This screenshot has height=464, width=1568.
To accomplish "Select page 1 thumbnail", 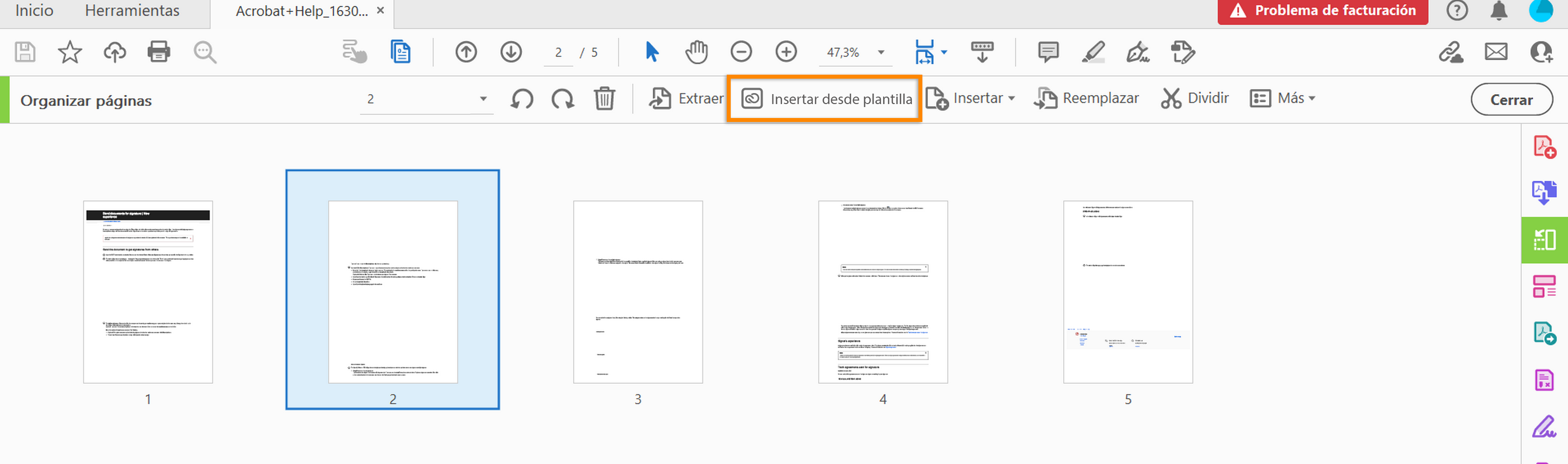I will pos(148,292).
